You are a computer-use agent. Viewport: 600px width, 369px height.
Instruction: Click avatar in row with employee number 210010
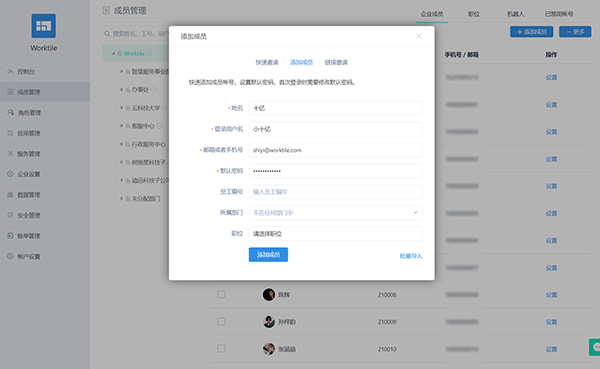point(269,349)
